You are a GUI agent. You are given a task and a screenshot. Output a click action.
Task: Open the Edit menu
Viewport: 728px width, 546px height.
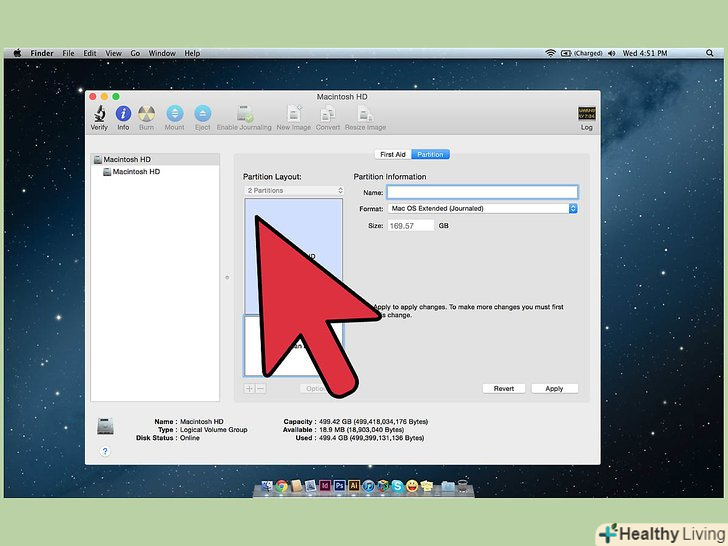90,53
